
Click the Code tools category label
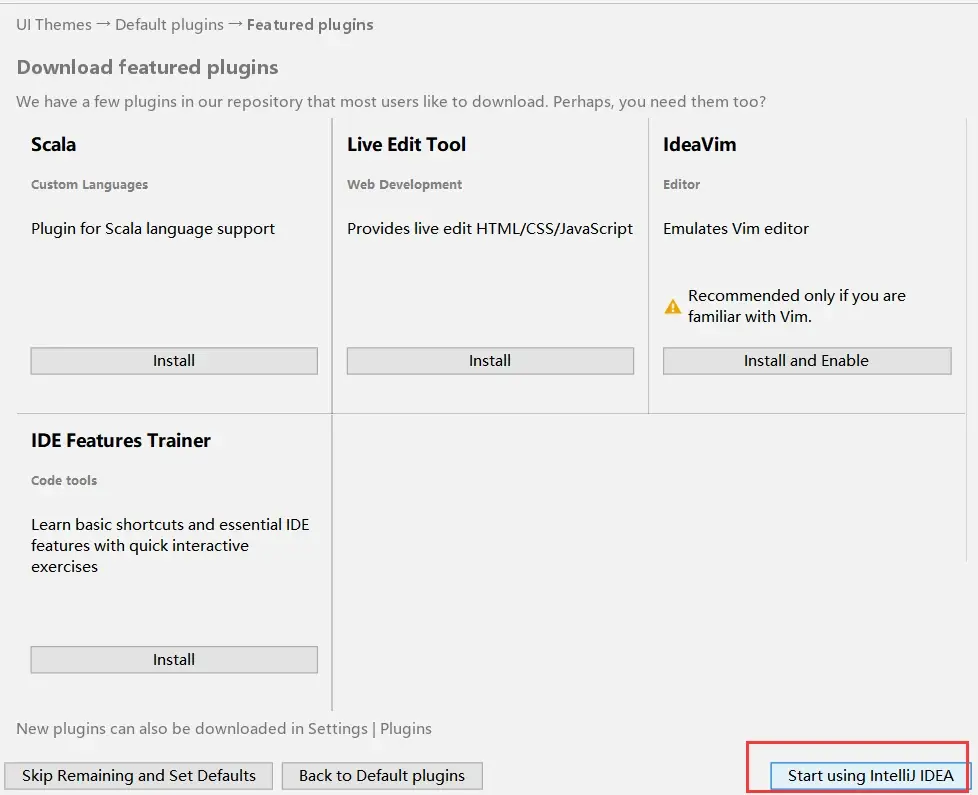[x=64, y=481]
